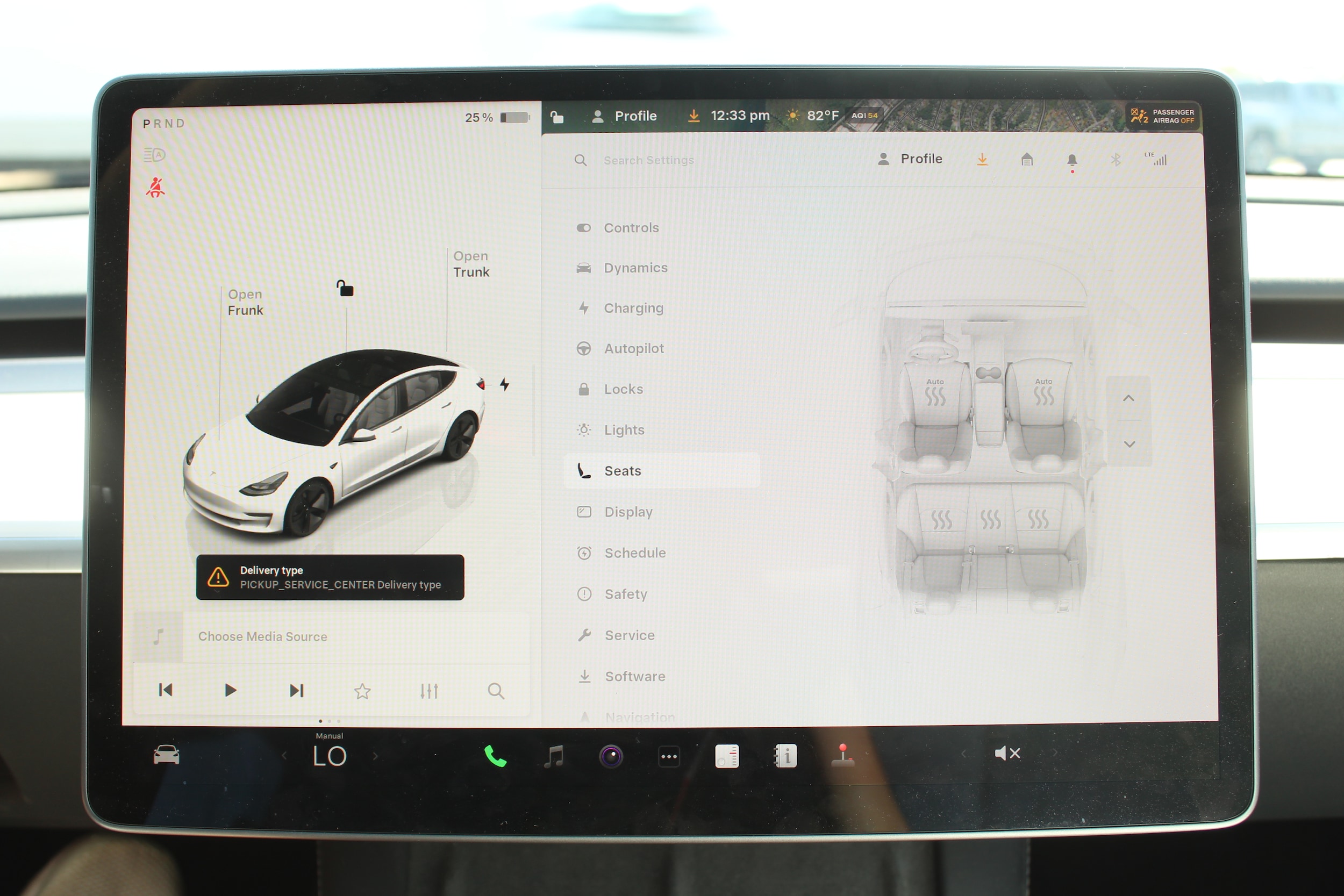Decrease temperature with left arrow near LO

[x=284, y=755]
